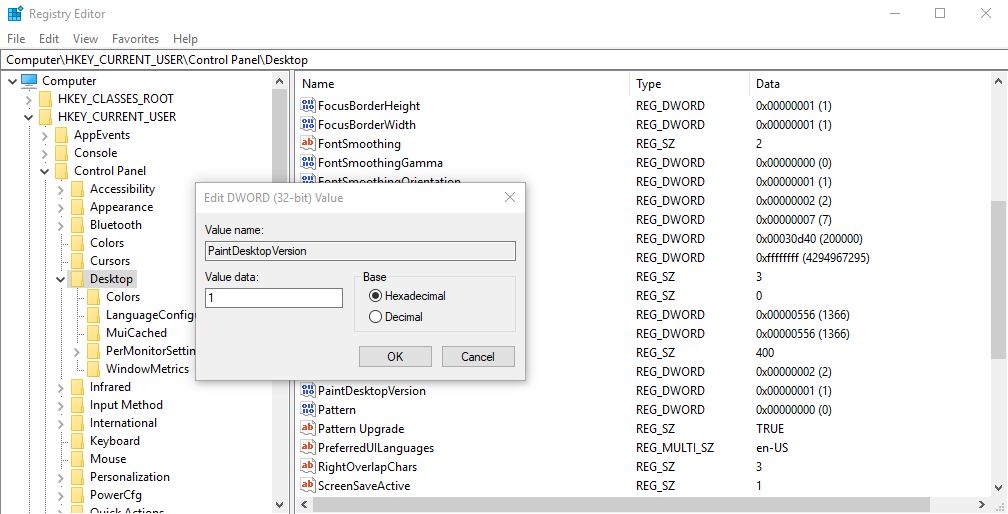
Task: Click the 0xffffffff (4294967295) data cell
Action: point(813,258)
